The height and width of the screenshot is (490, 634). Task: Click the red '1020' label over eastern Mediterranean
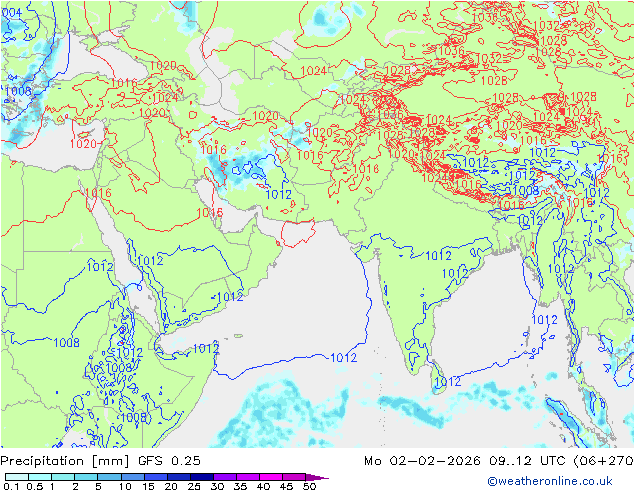(x=83, y=144)
